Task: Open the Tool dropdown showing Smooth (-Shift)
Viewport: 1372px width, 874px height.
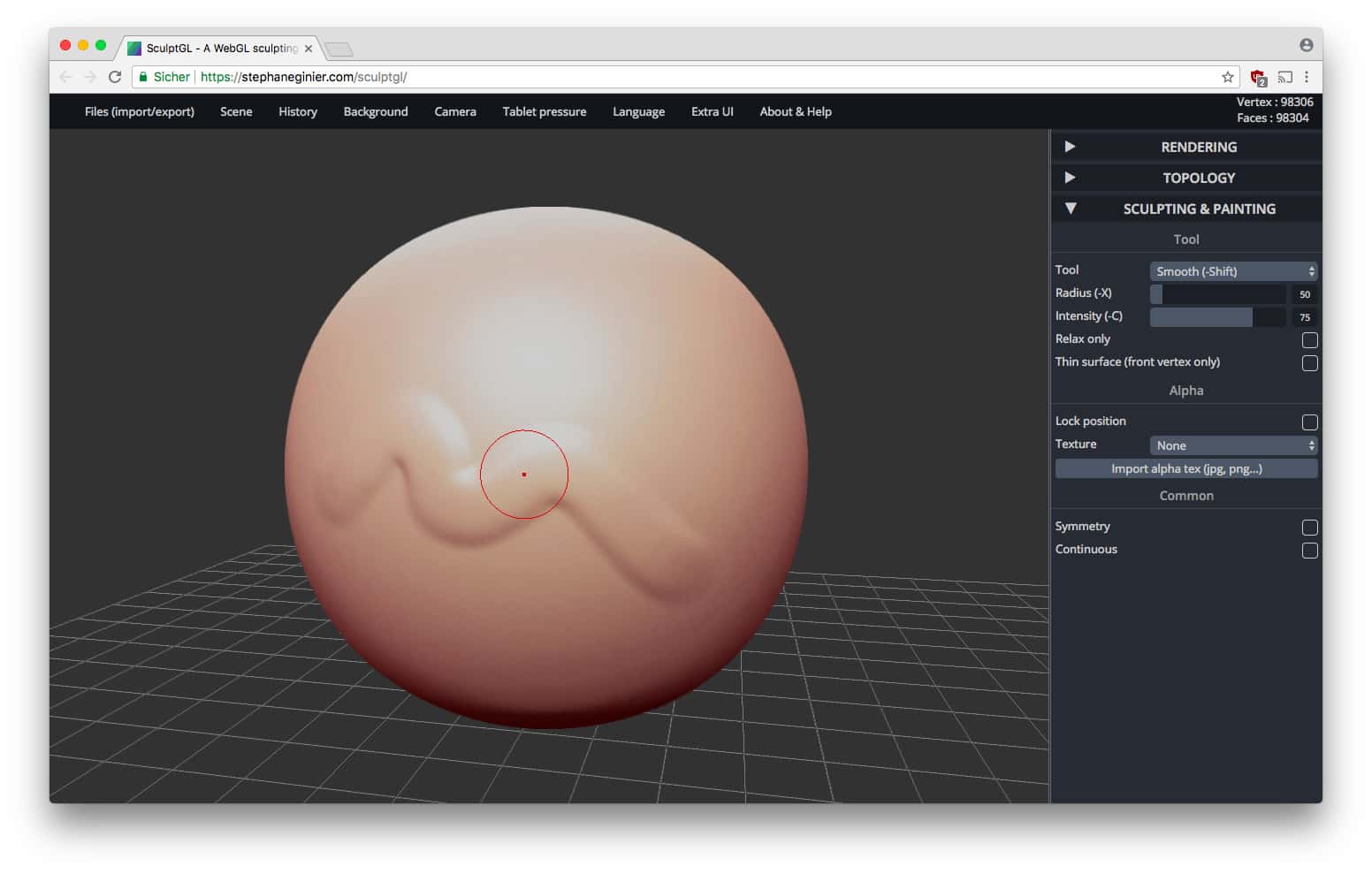Action: click(1232, 270)
